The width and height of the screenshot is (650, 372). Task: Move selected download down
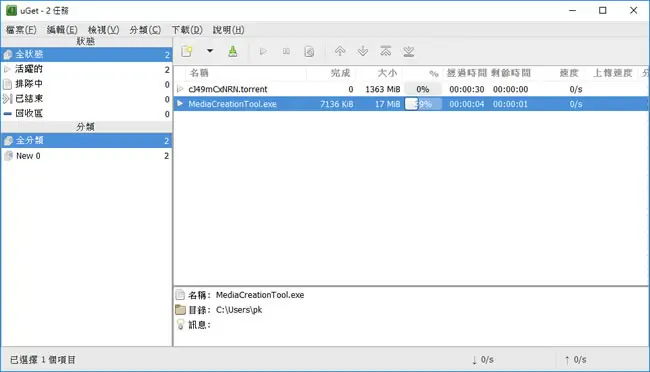click(363, 51)
